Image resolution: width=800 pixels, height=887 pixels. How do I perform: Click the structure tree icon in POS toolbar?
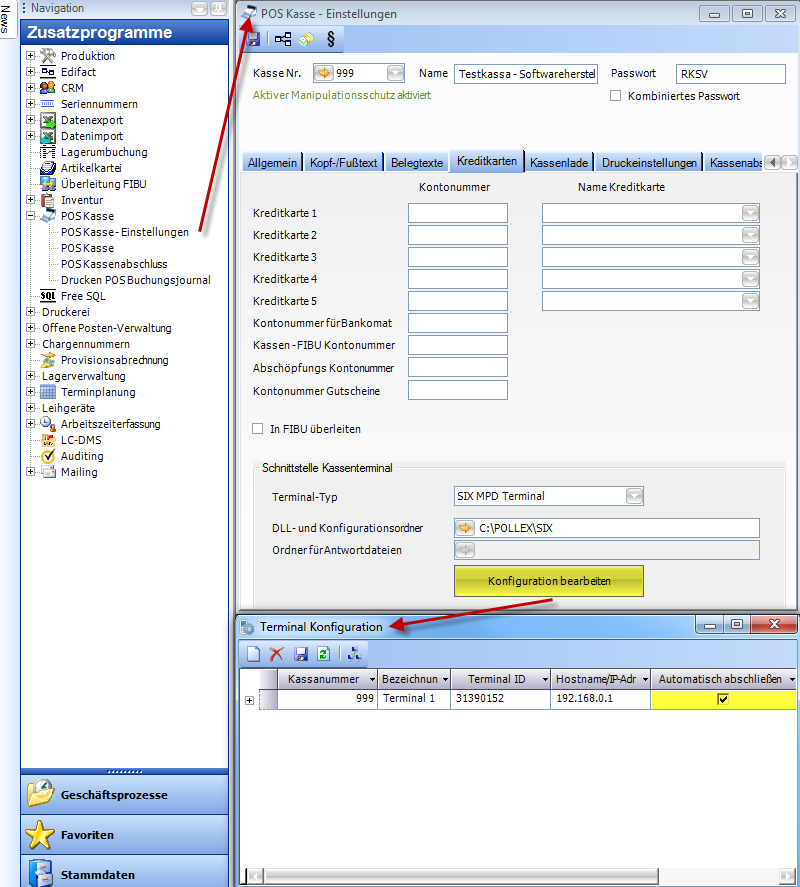[x=283, y=39]
